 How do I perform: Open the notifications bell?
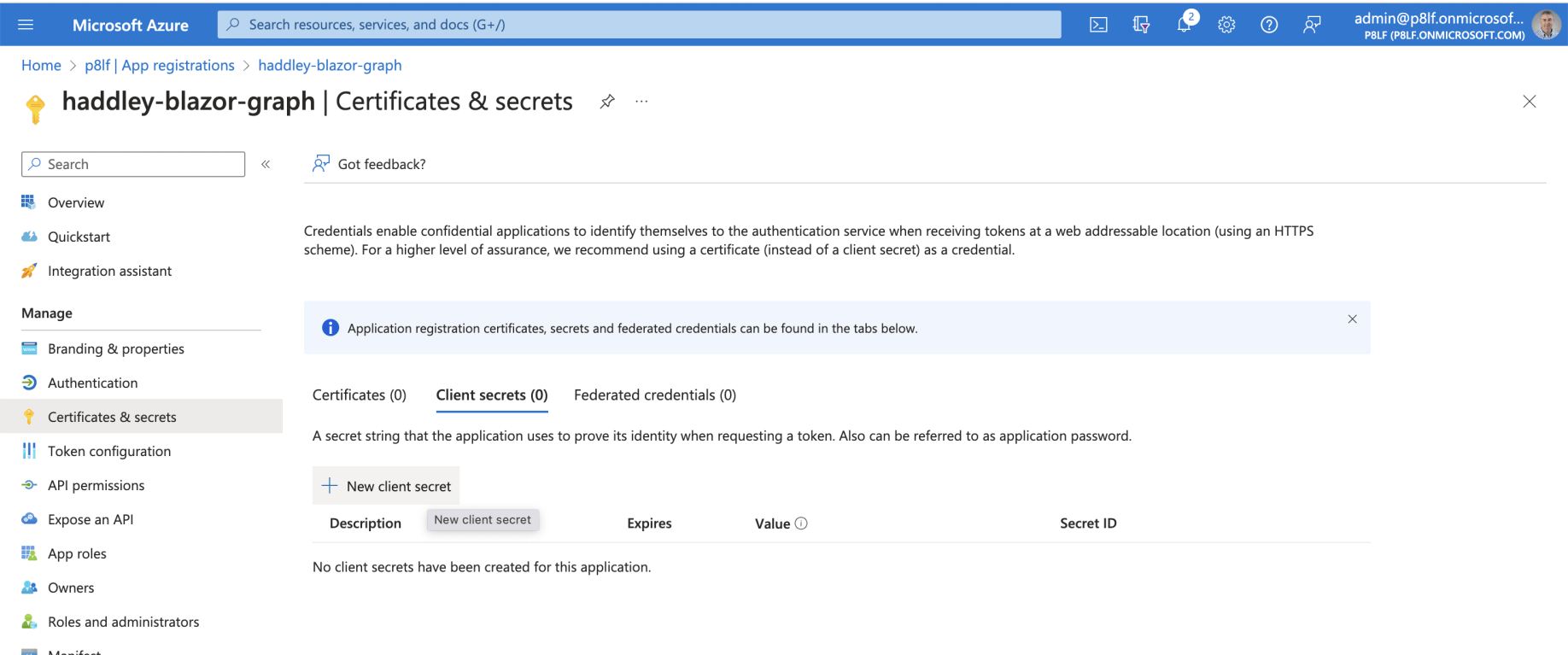click(x=1184, y=25)
